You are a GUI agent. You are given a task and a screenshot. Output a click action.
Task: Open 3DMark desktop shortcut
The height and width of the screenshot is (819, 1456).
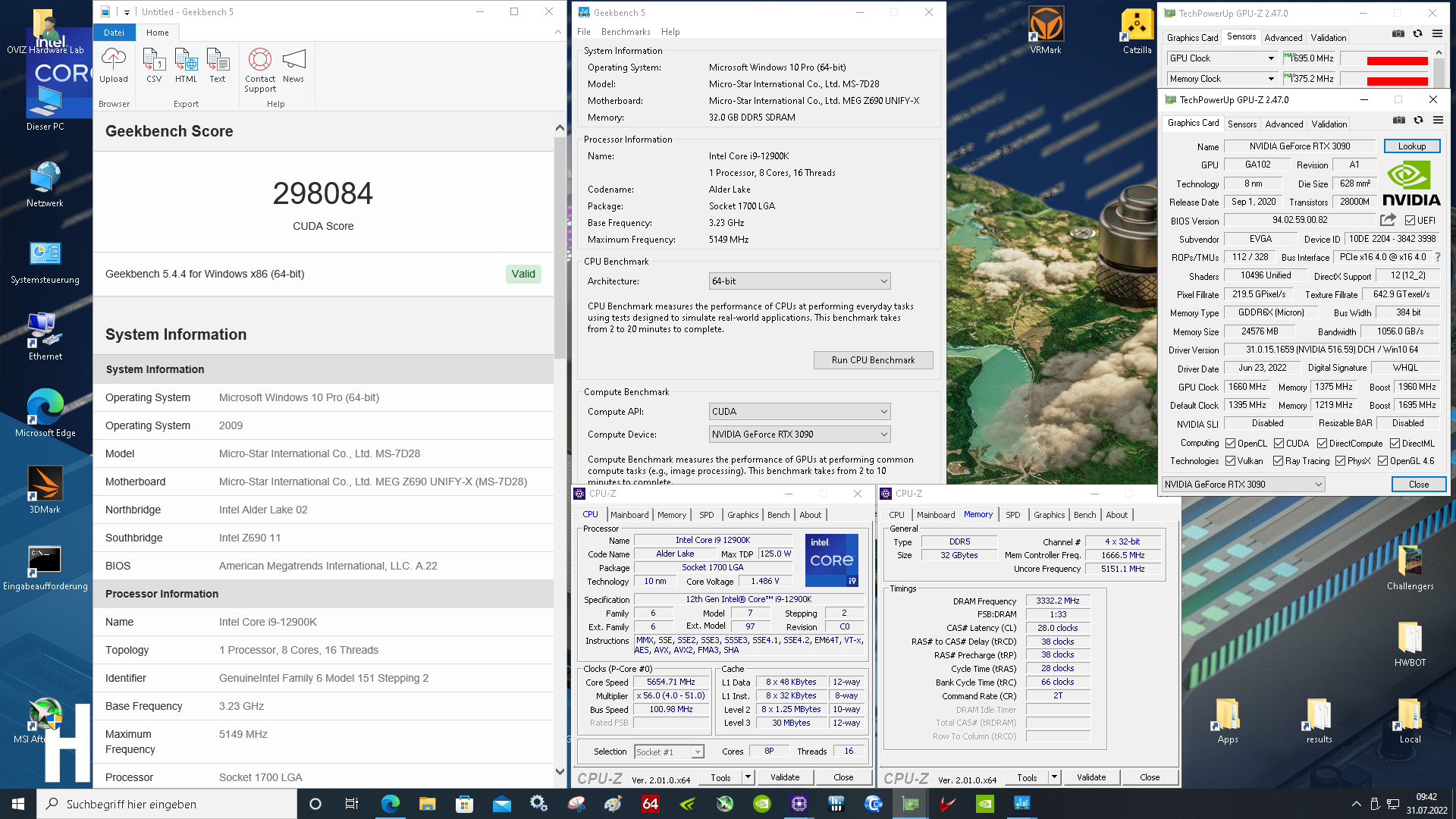coord(45,490)
